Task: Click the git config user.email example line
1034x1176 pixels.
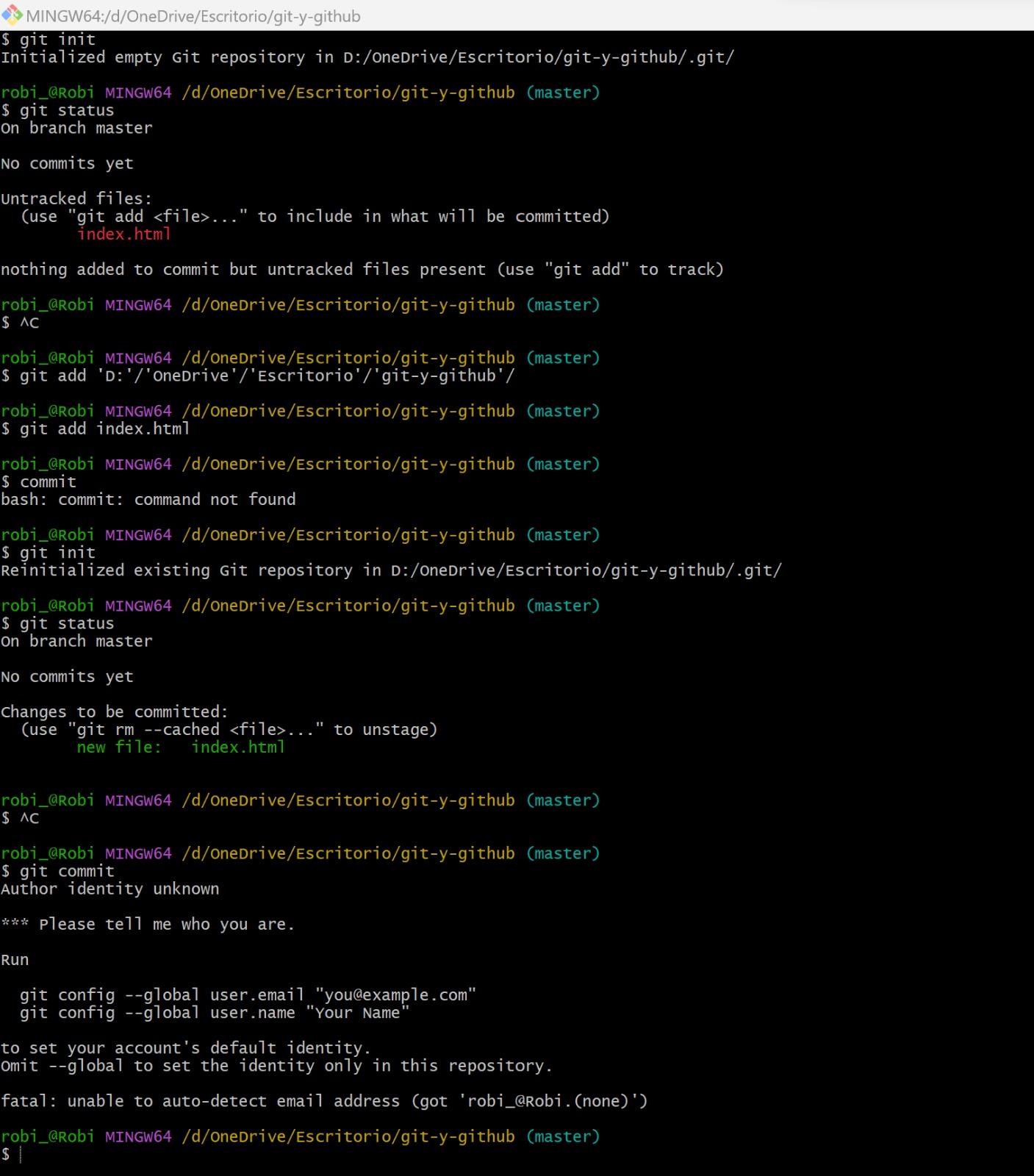Action: [x=248, y=995]
